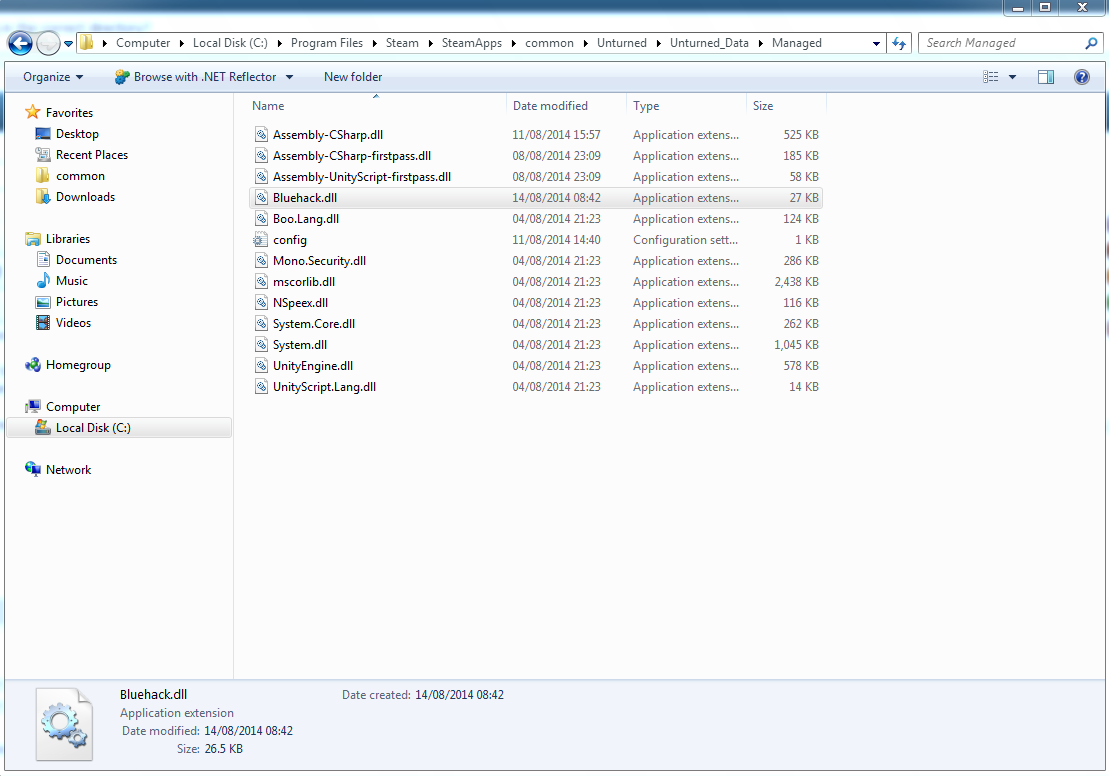Image resolution: width=1109 pixels, height=776 pixels.
Task: Select Assembly-CSharp.dll file icon
Action: (x=261, y=134)
